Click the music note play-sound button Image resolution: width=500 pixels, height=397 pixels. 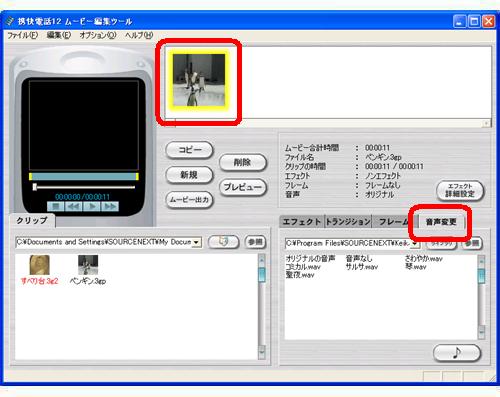pos(457,353)
